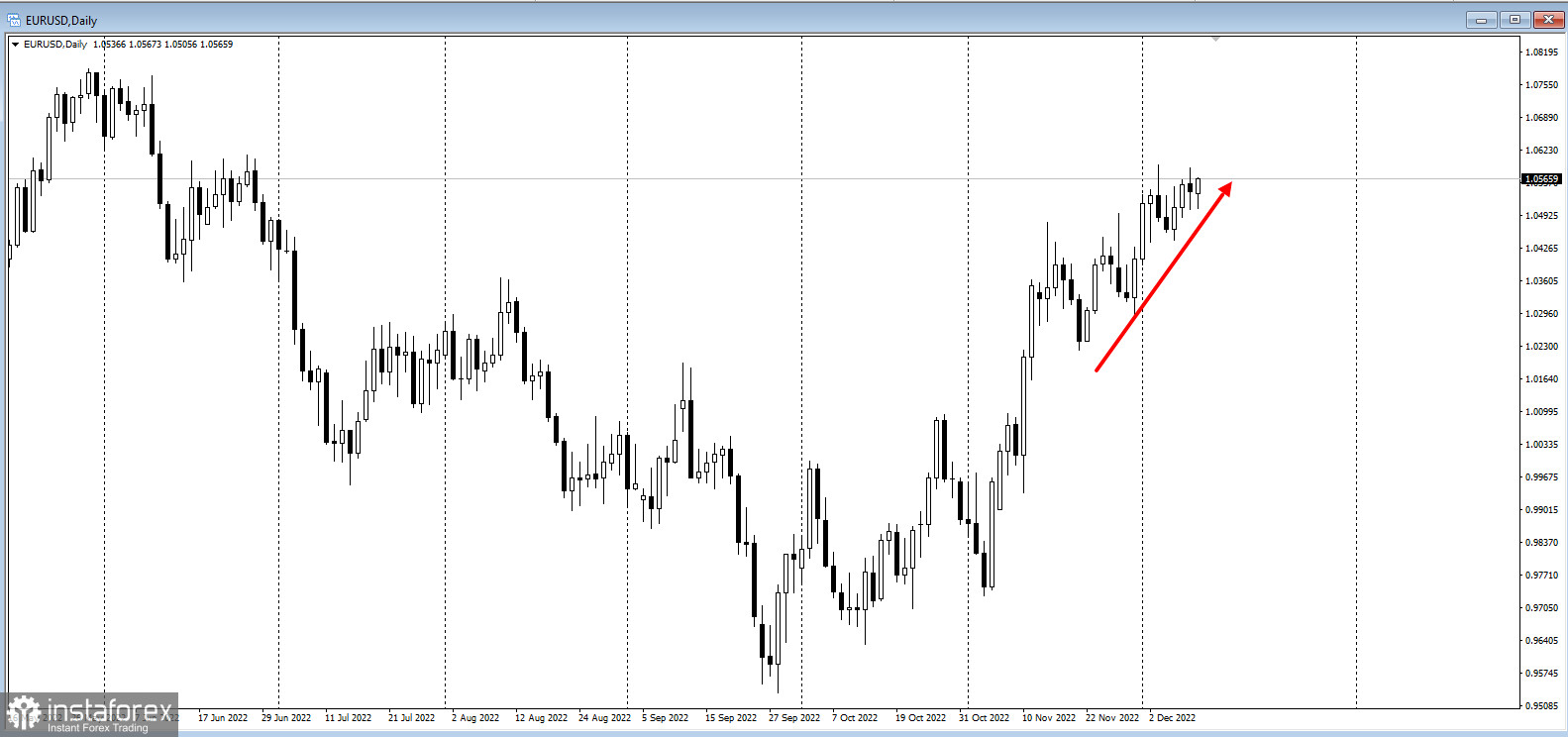1568x737 pixels.
Task: Click the 29 Jun 2022 date label
Action: pos(286,718)
